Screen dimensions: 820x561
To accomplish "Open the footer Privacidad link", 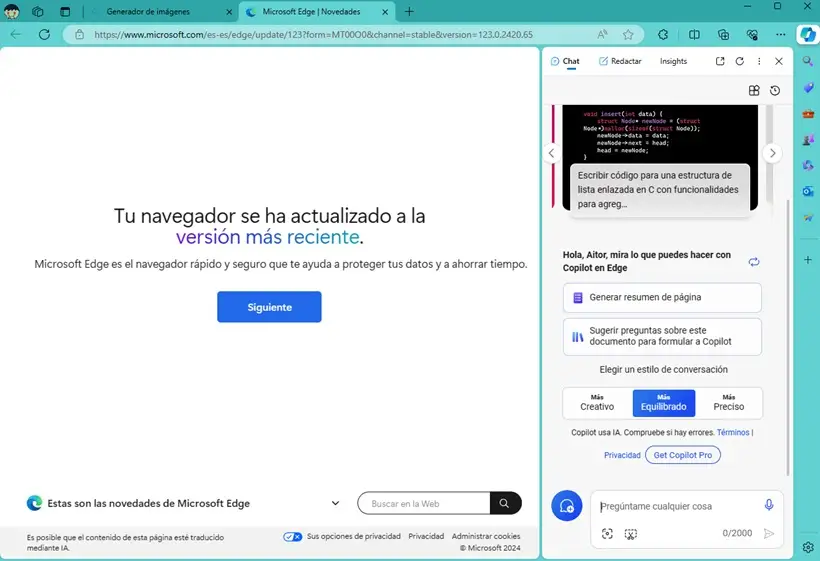I will pos(426,536).
